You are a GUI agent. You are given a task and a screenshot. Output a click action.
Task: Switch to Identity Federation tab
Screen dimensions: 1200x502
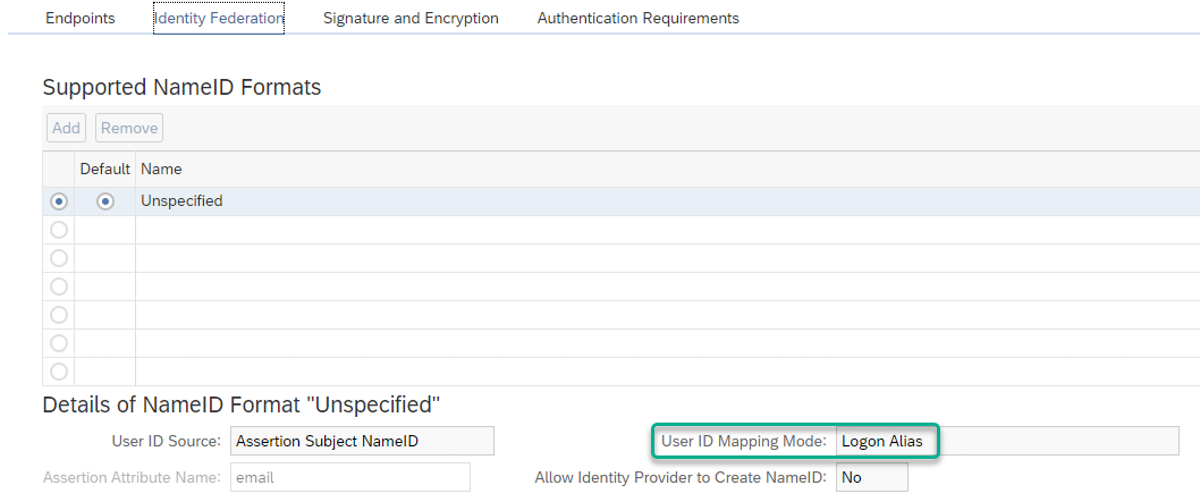tap(219, 18)
